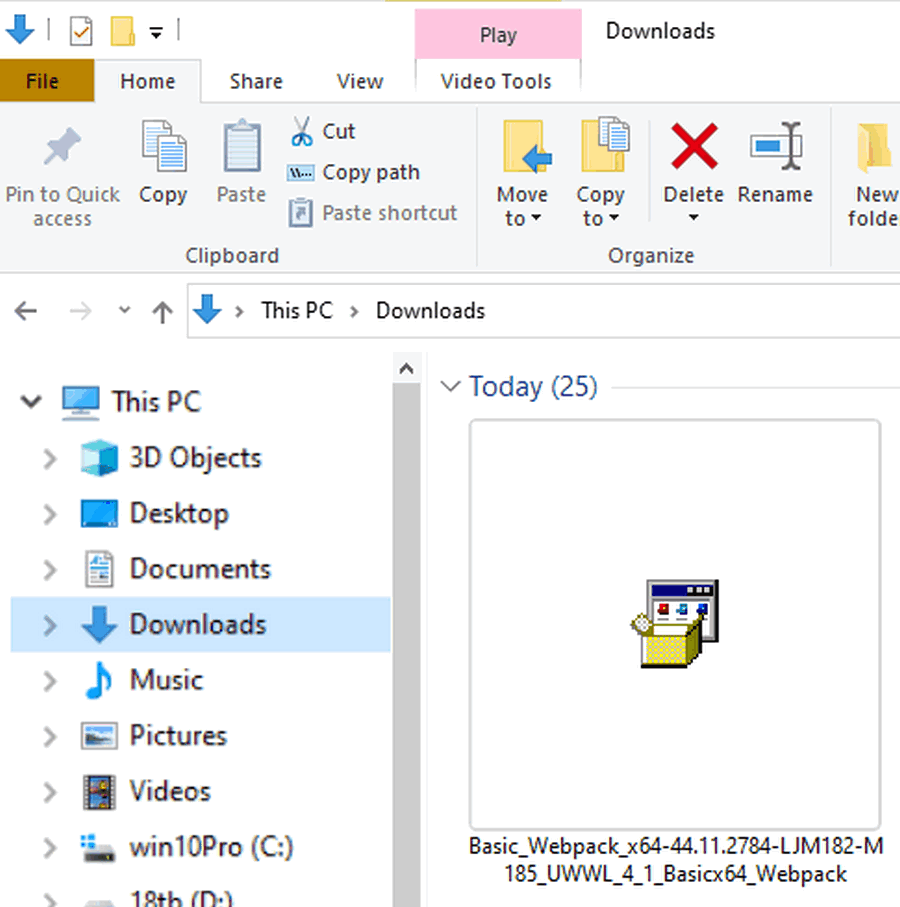Click Copy path in the ribbon

click(353, 172)
